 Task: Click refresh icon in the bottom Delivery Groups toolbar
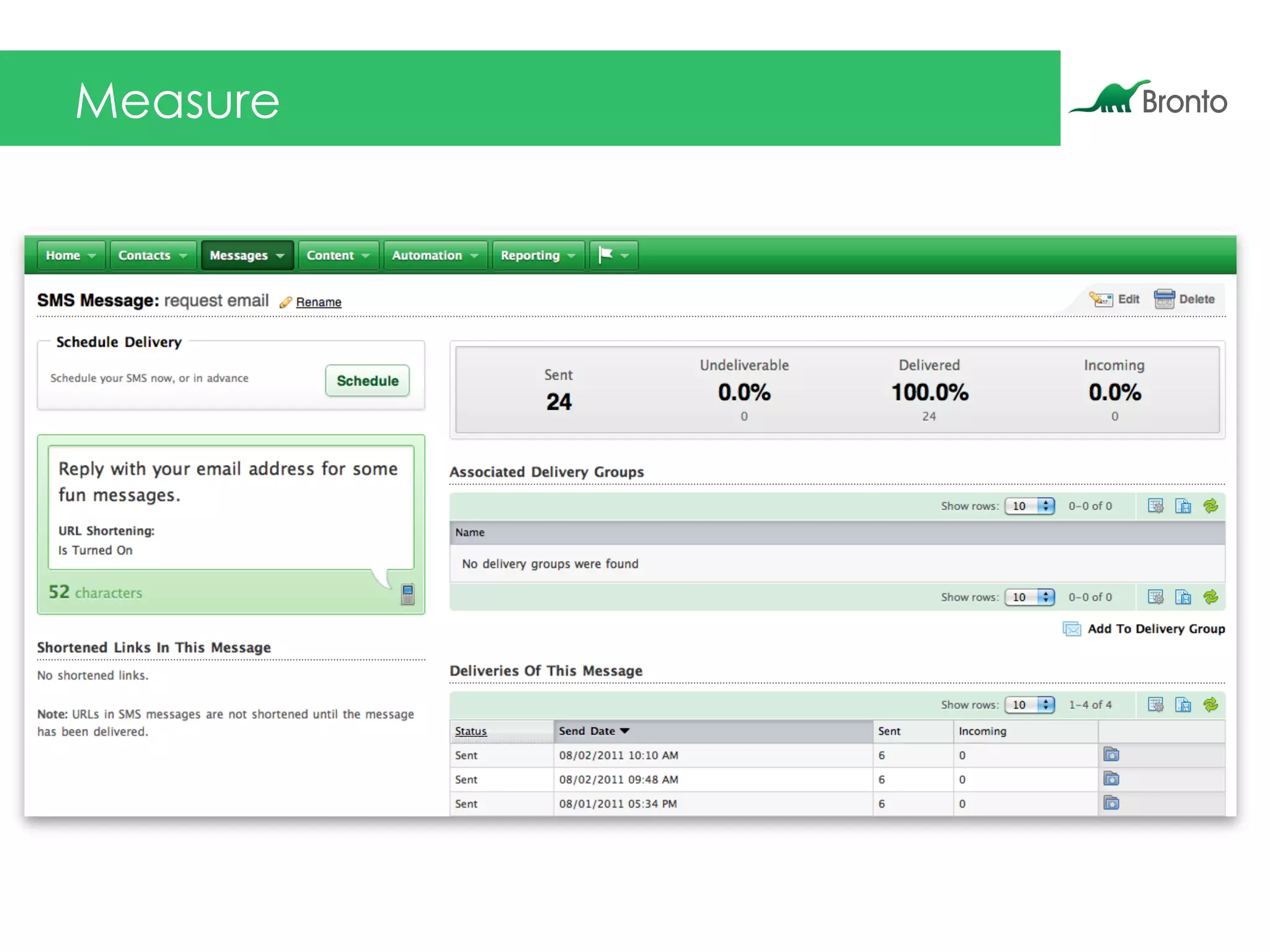point(1210,597)
